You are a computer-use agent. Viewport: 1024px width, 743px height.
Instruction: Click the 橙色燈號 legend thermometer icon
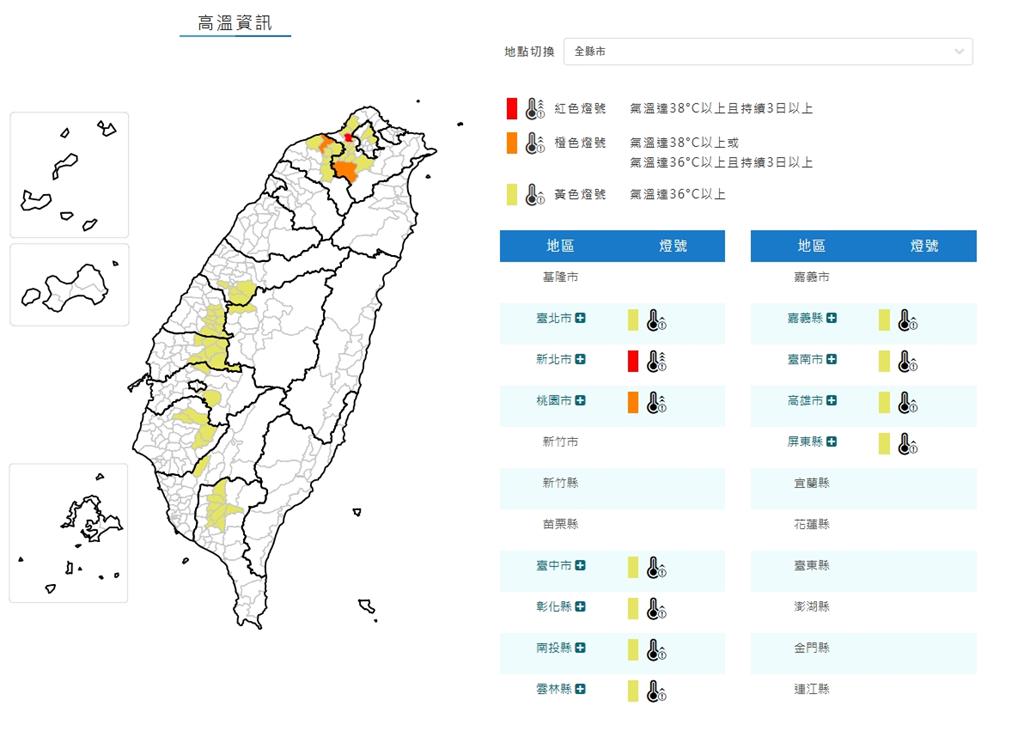tap(535, 143)
